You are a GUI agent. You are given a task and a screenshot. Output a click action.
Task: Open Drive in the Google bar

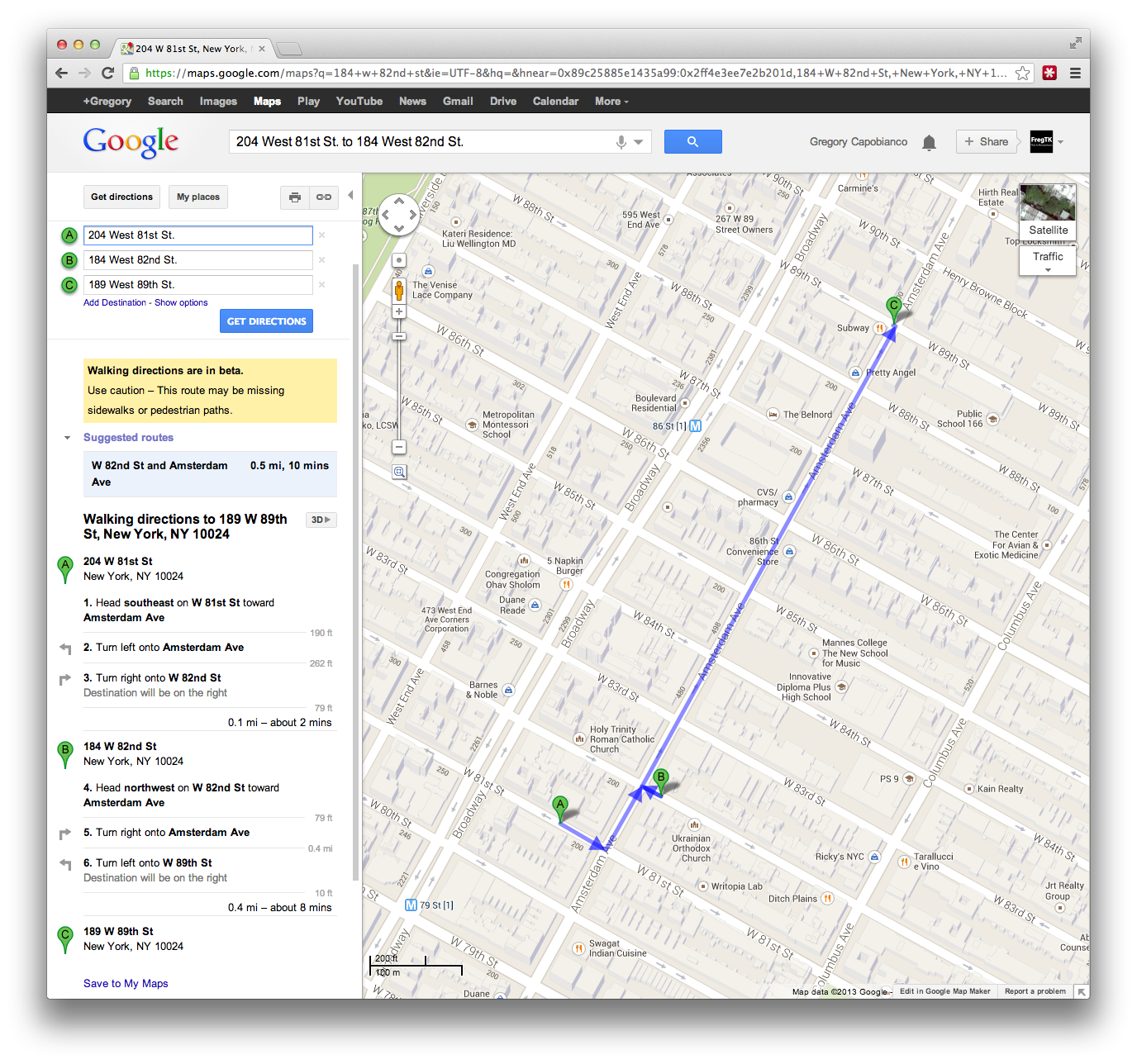point(503,102)
